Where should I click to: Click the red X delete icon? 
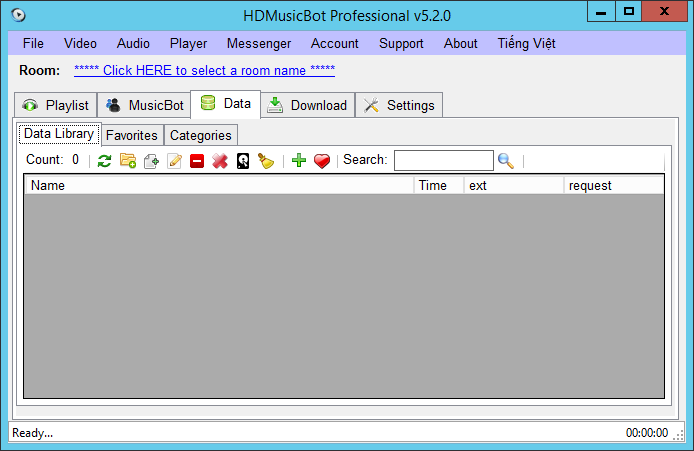(220, 161)
